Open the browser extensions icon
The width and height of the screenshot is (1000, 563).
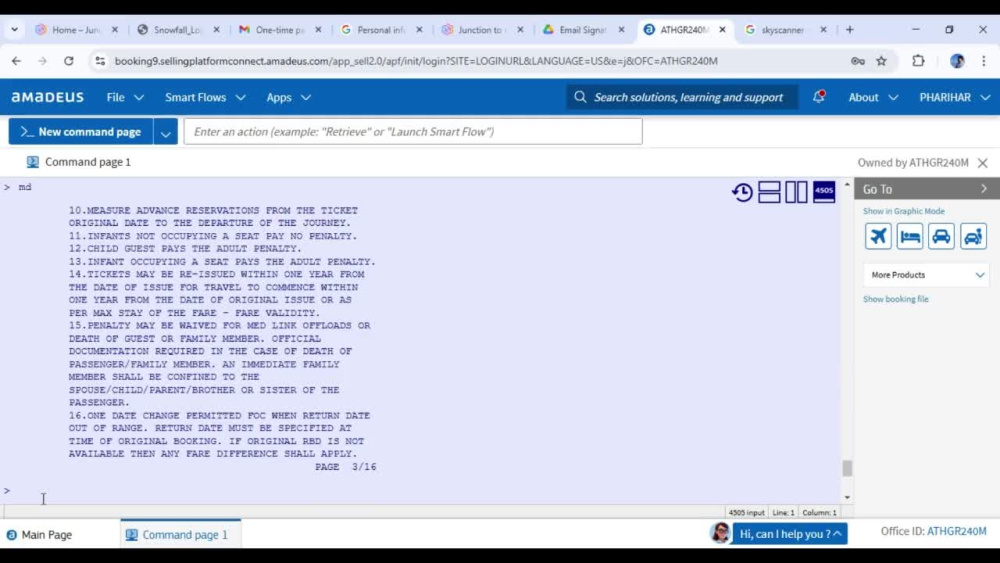pos(918,61)
